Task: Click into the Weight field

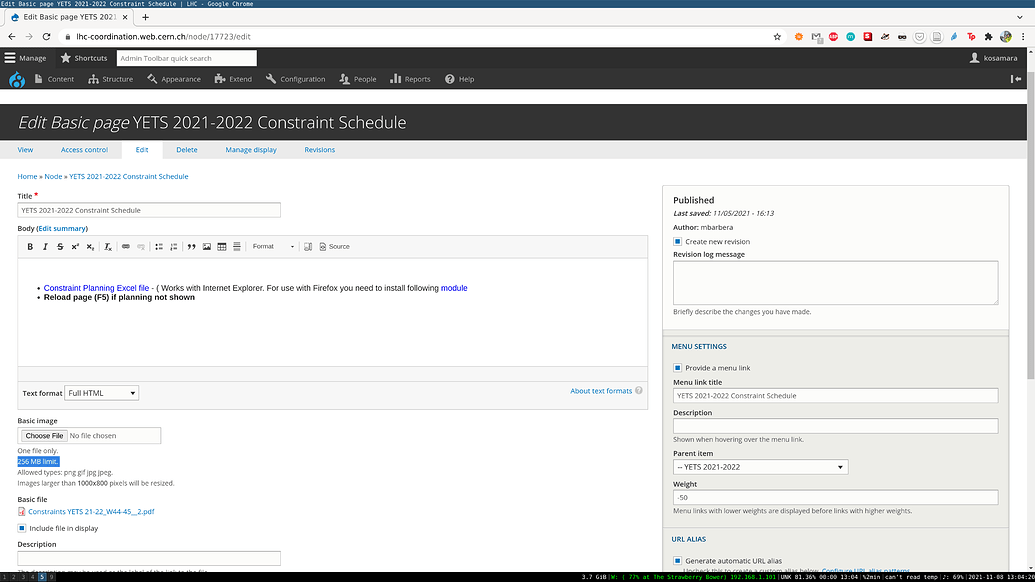Action: 836,498
